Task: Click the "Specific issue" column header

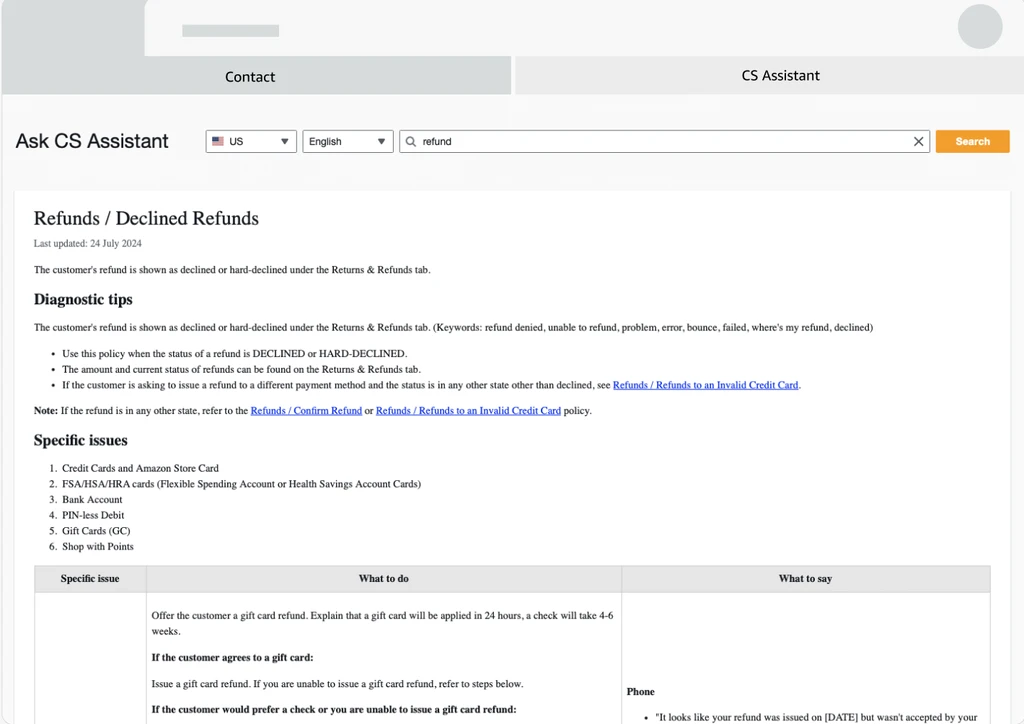Action: click(x=90, y=579)
